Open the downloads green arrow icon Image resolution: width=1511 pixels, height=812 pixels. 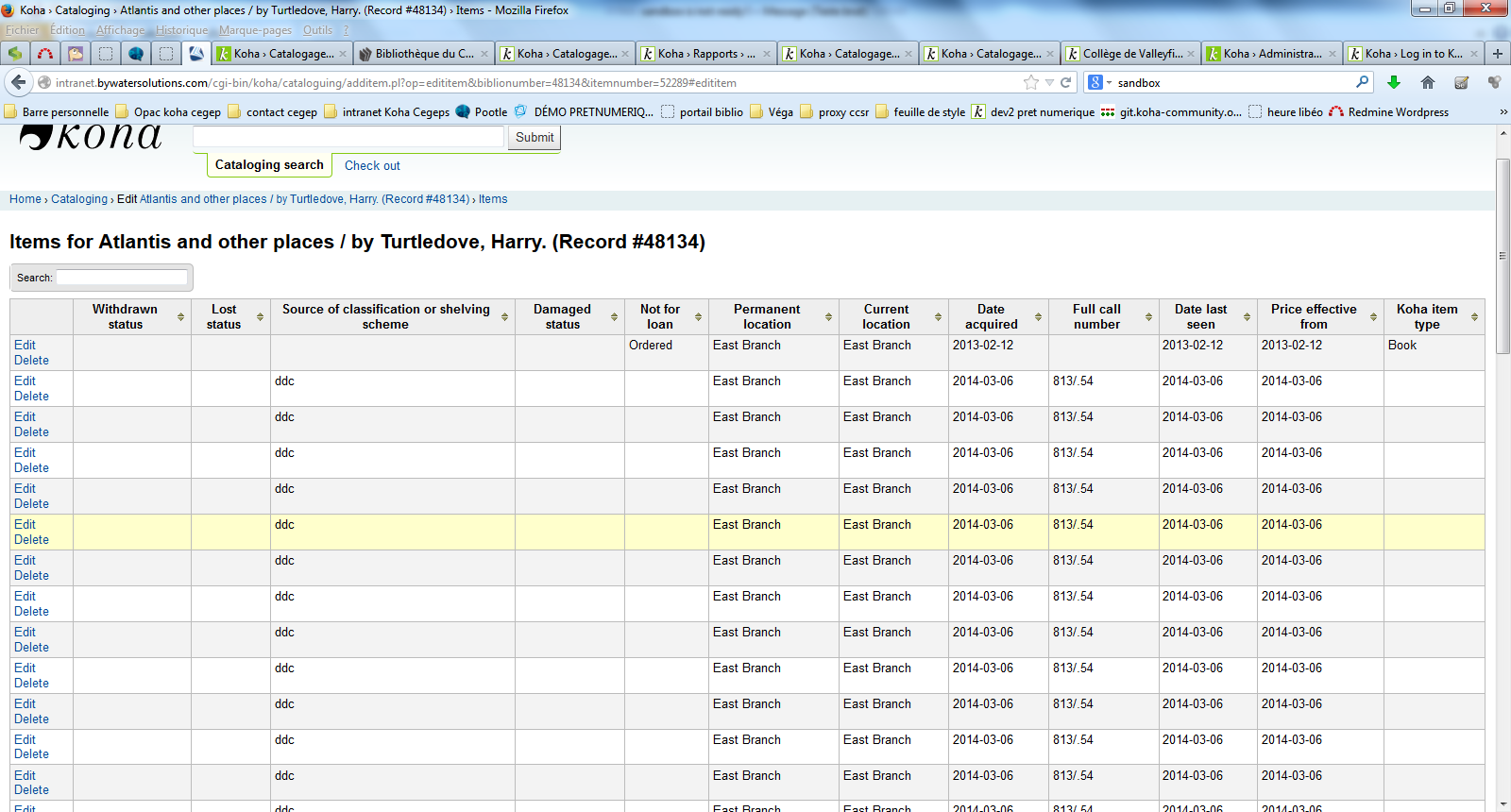(x=1394, y=82)
